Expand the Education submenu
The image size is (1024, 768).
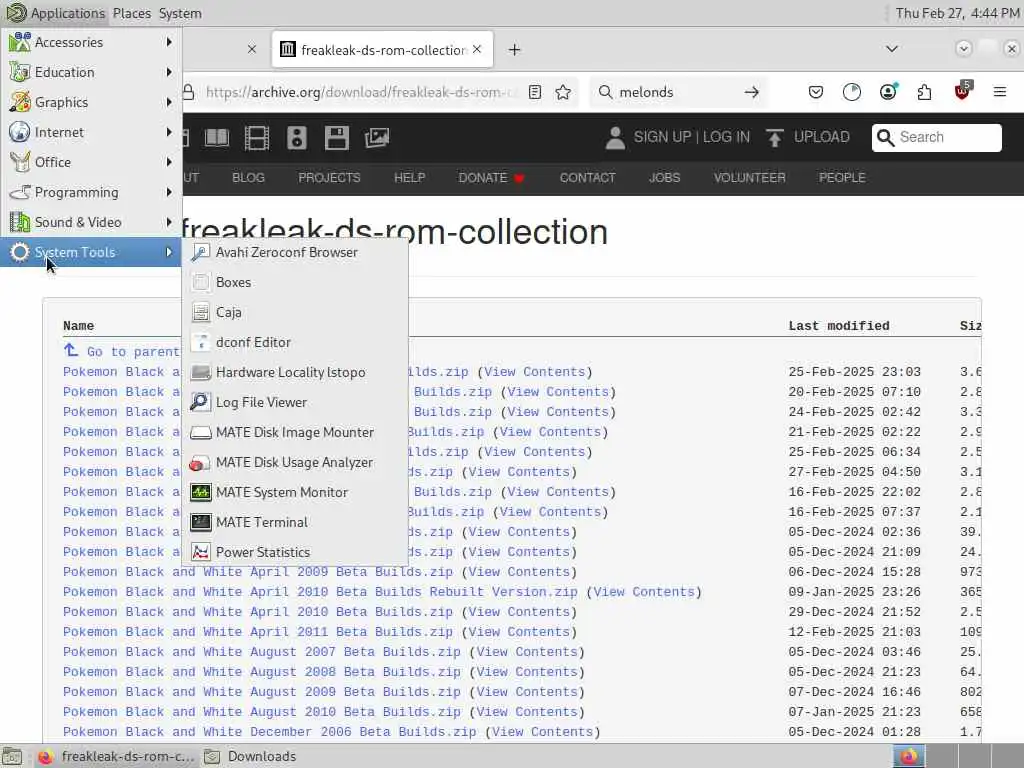(x=91, y=72)
